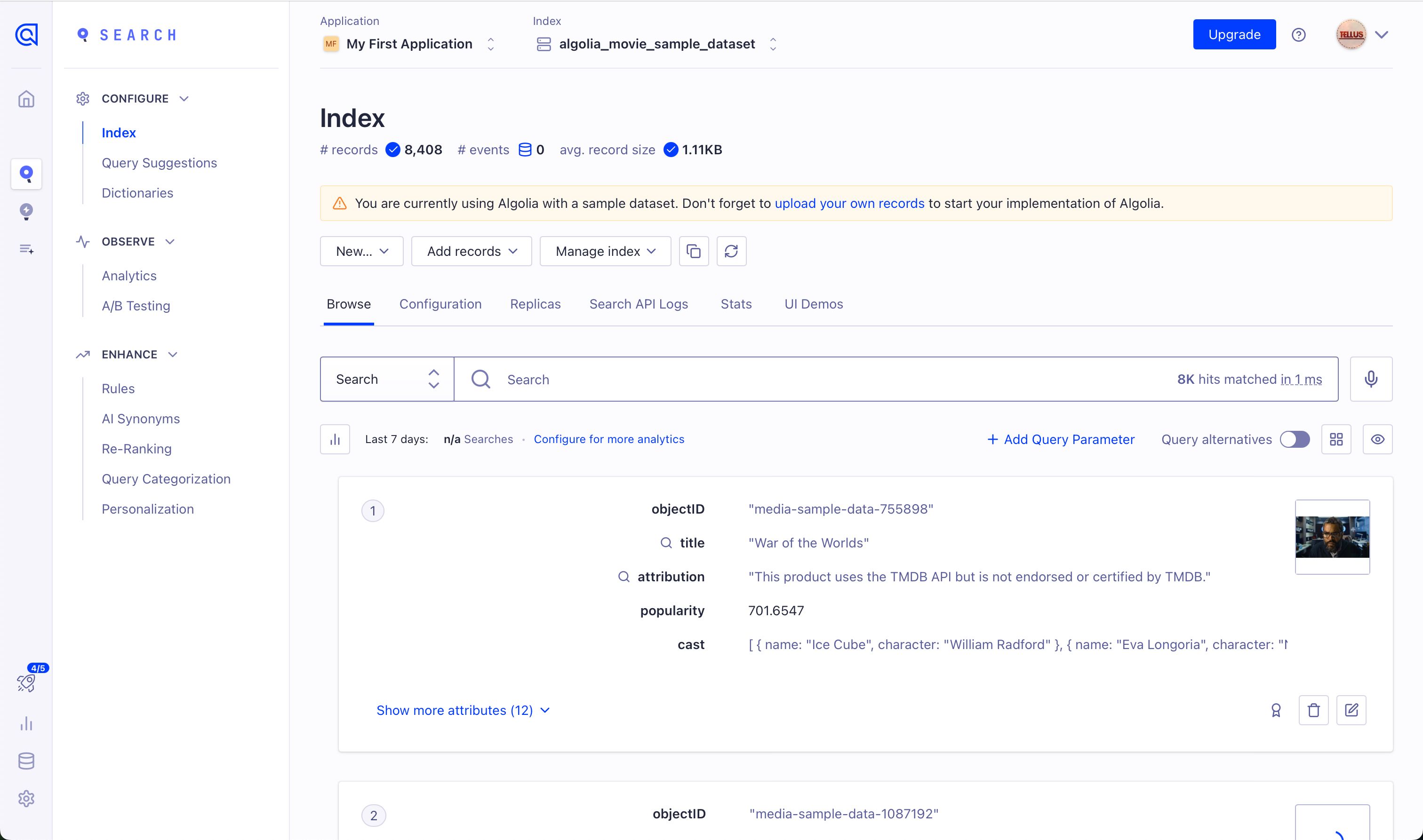Switch to grid view layout
Screen dimensions: 1423x840
tap(1336, 439)
